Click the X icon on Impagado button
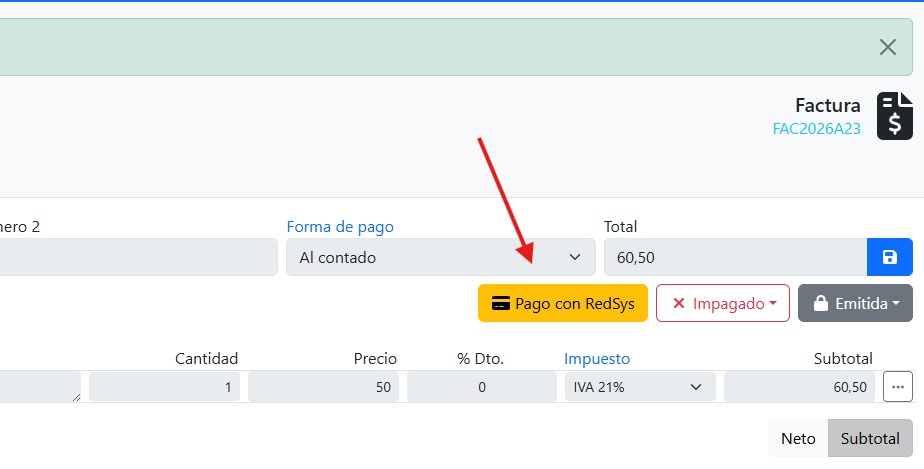 click(x=679, y=303)
